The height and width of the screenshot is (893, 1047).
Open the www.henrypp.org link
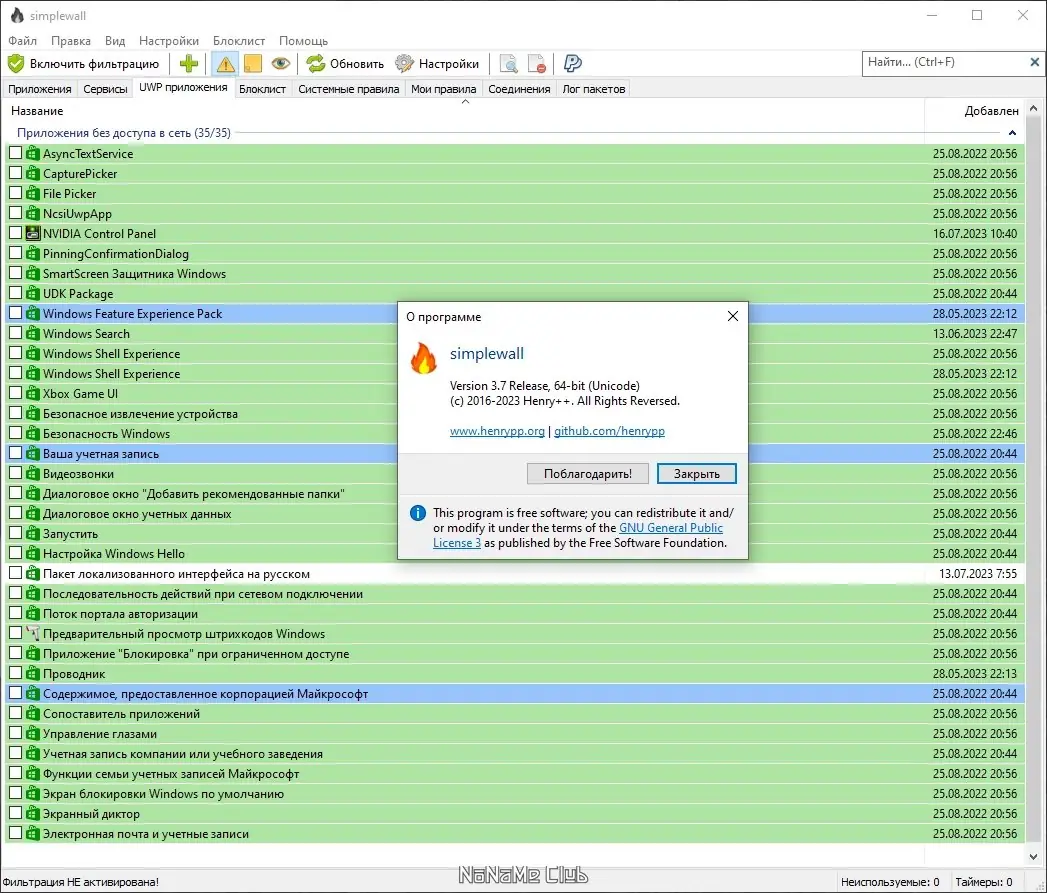coord(497,431)
